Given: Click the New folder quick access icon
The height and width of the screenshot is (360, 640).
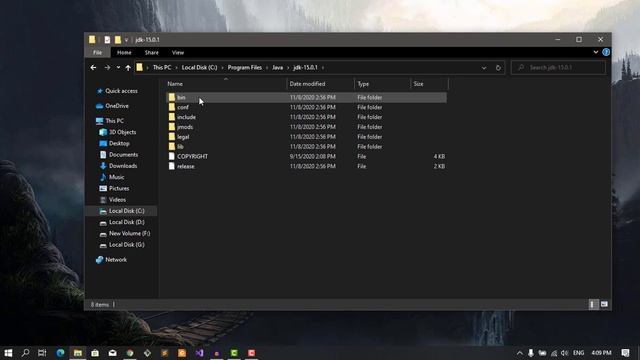Looking at the screenshot, I should 118,40.
